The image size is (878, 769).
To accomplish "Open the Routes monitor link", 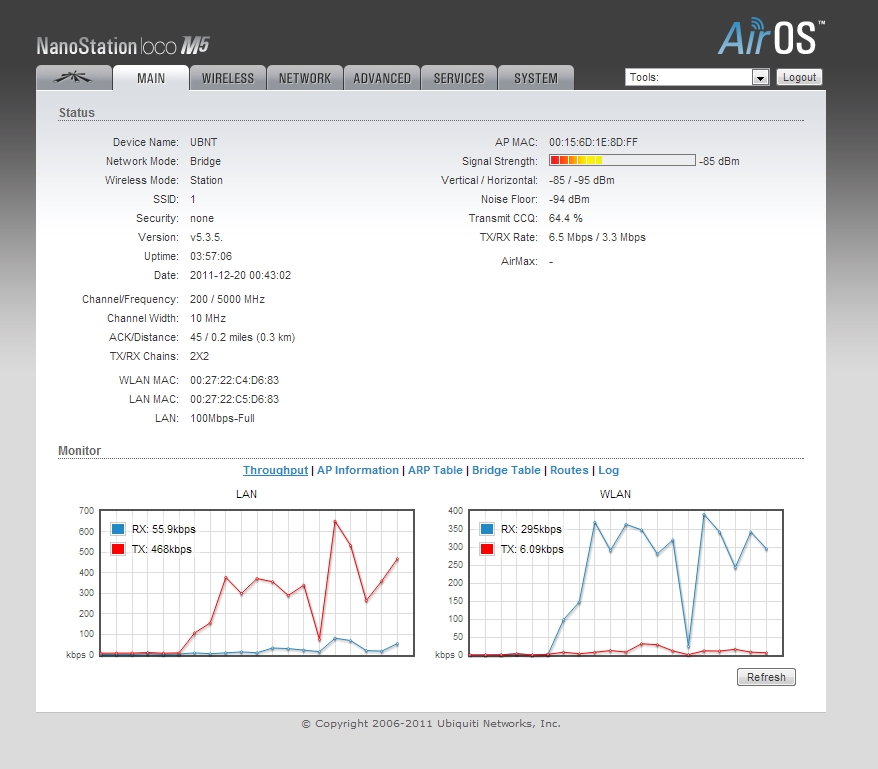I will pos(569,470).
